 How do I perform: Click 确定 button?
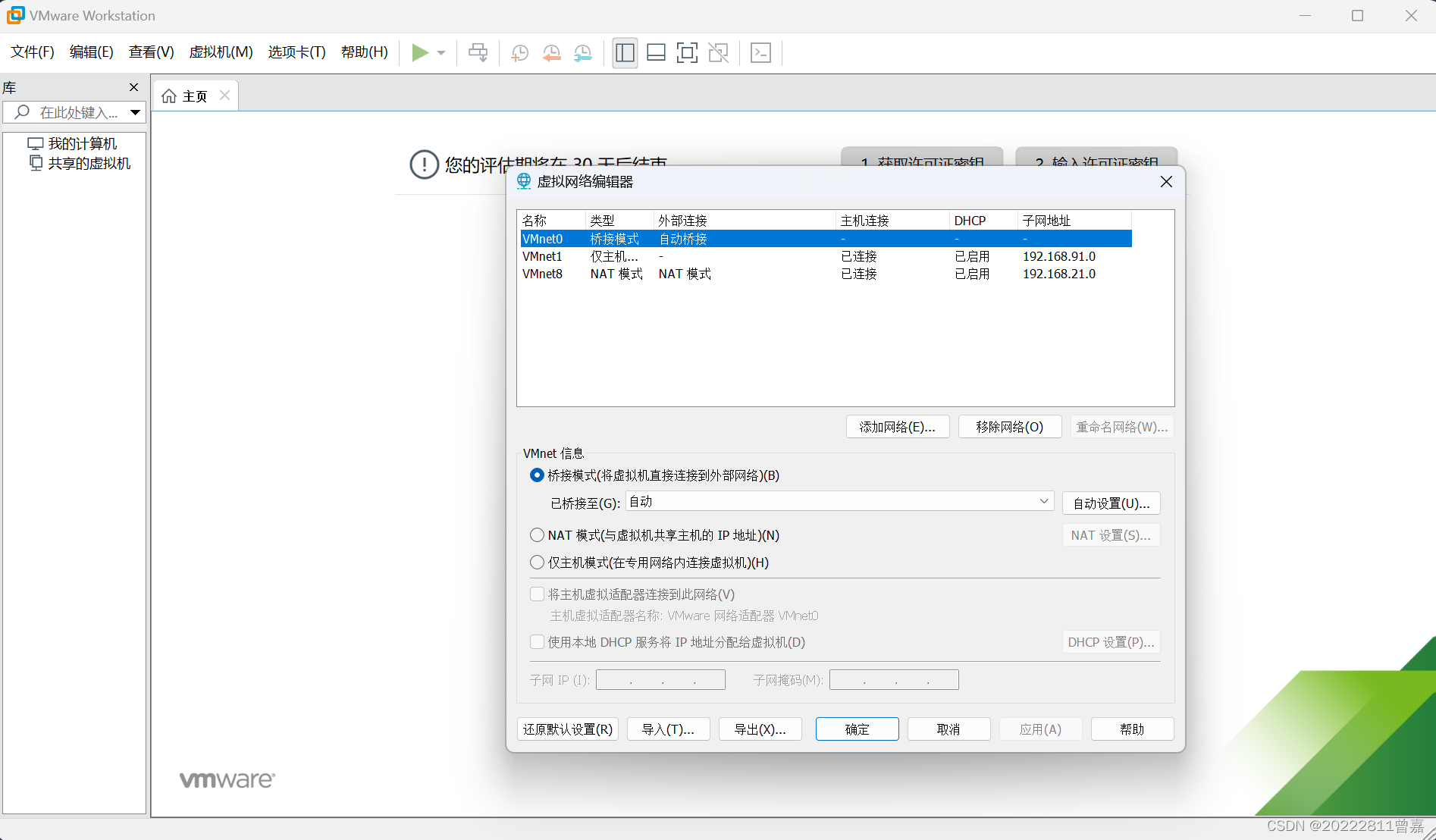tap(858, 729)
